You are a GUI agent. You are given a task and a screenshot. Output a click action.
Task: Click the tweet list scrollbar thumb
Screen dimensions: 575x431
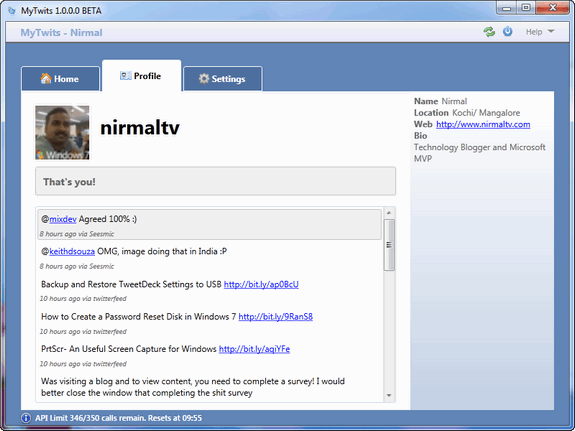(389, 245)
